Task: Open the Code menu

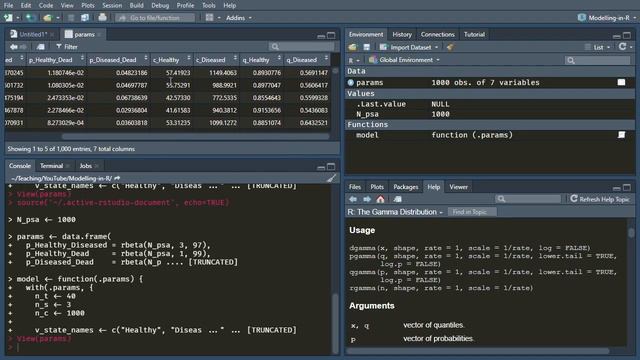Action: pos(46,5)
